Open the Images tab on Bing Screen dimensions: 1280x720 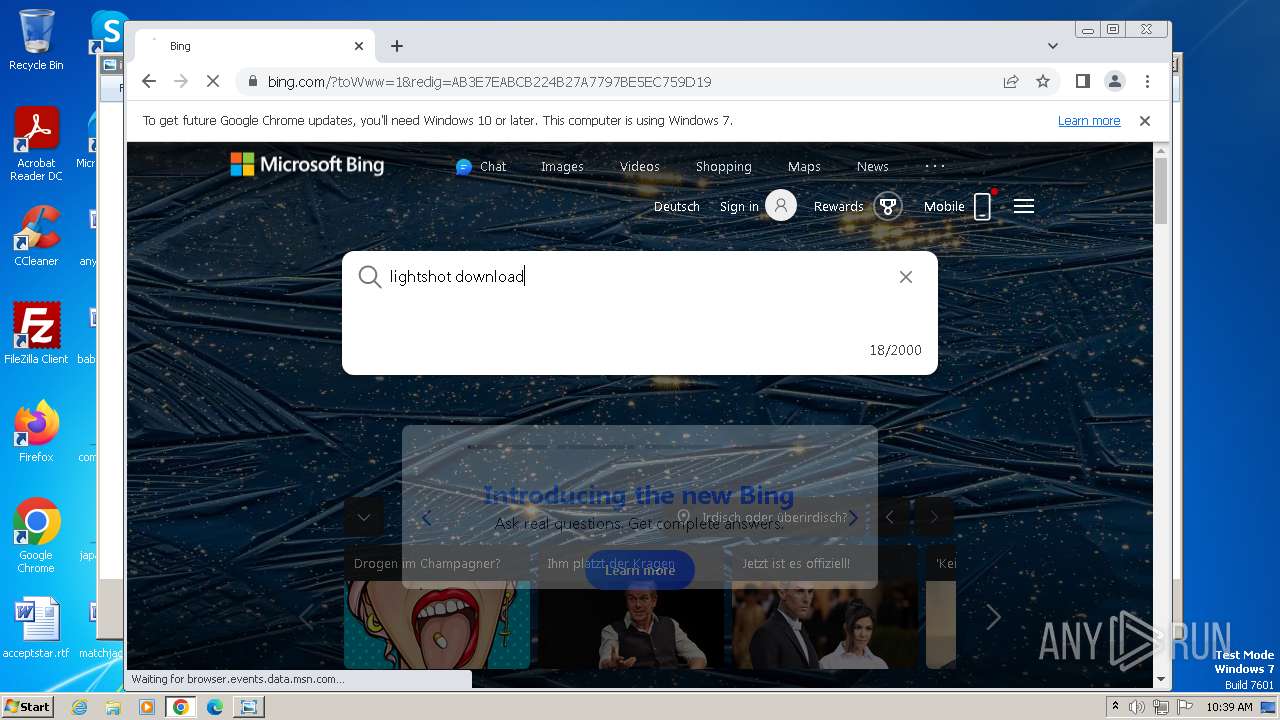(x=562, y=167)
